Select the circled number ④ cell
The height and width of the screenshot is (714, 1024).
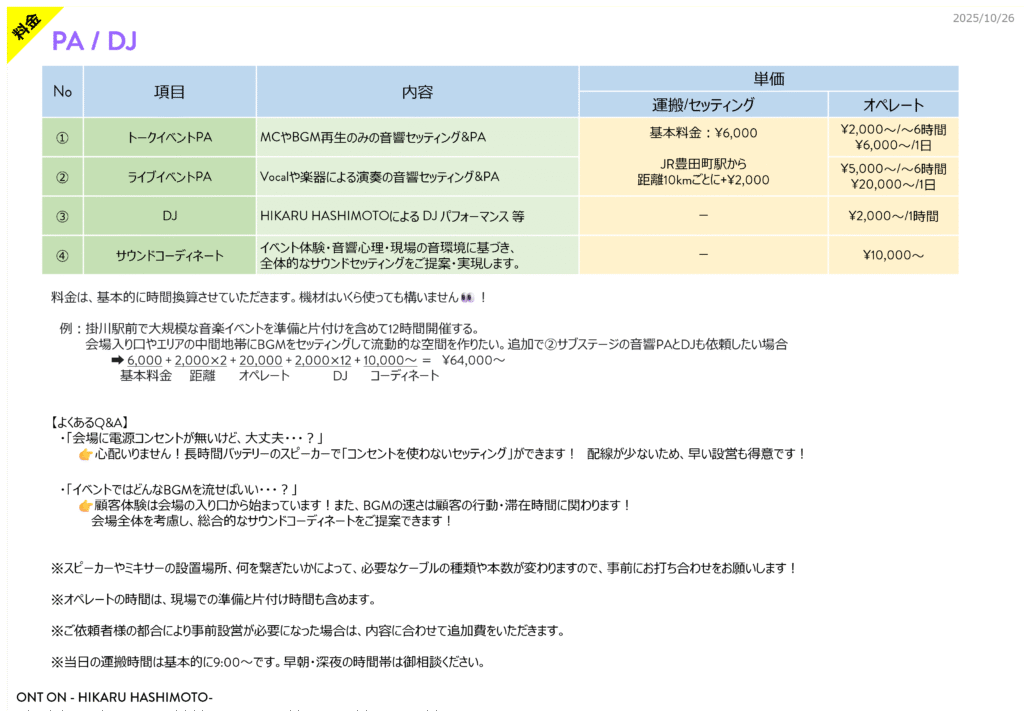62,255
